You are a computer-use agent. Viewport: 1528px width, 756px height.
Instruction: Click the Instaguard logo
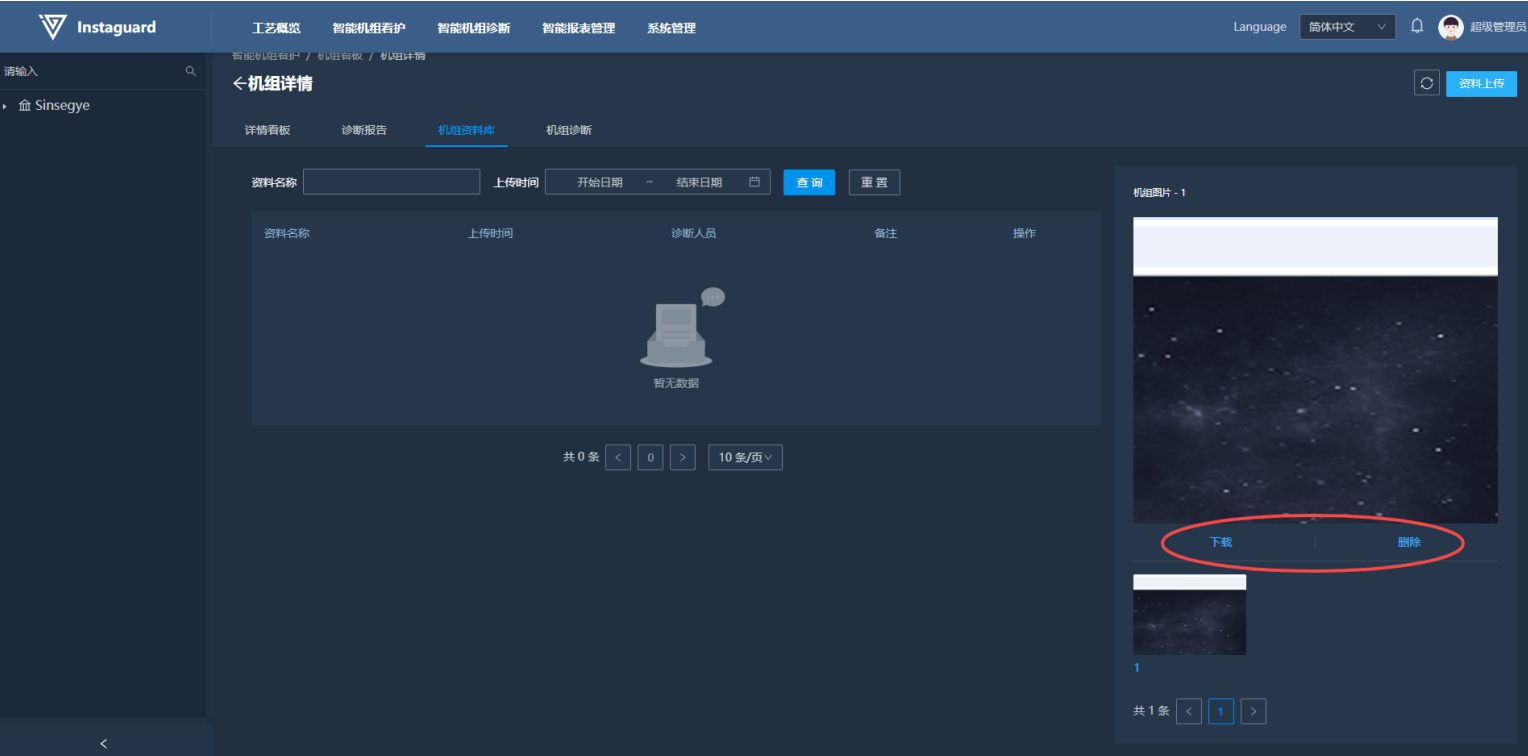(x=97, y=27)
